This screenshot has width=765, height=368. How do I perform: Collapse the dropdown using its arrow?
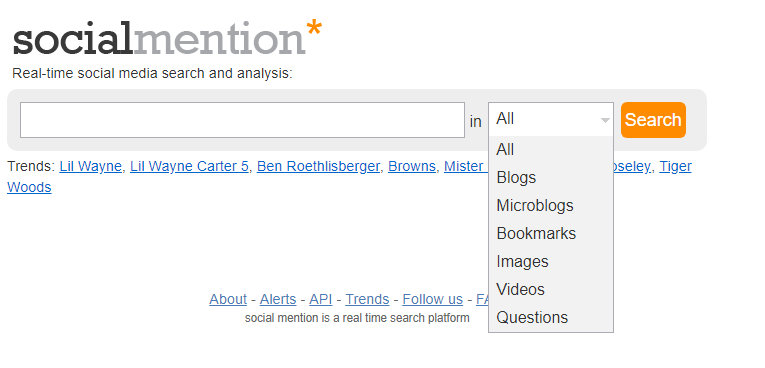pos(605,120)
